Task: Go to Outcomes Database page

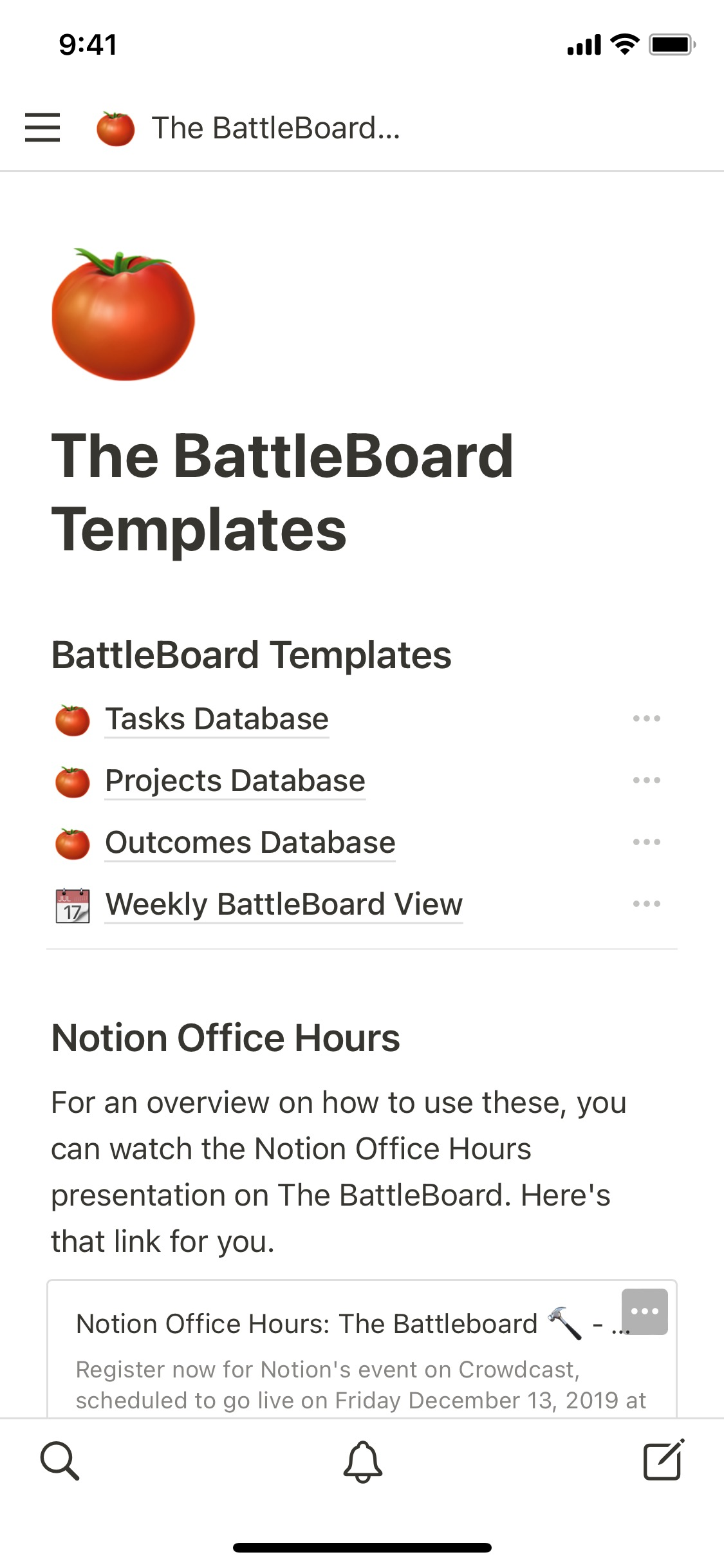Action: (x=250, y=843)
